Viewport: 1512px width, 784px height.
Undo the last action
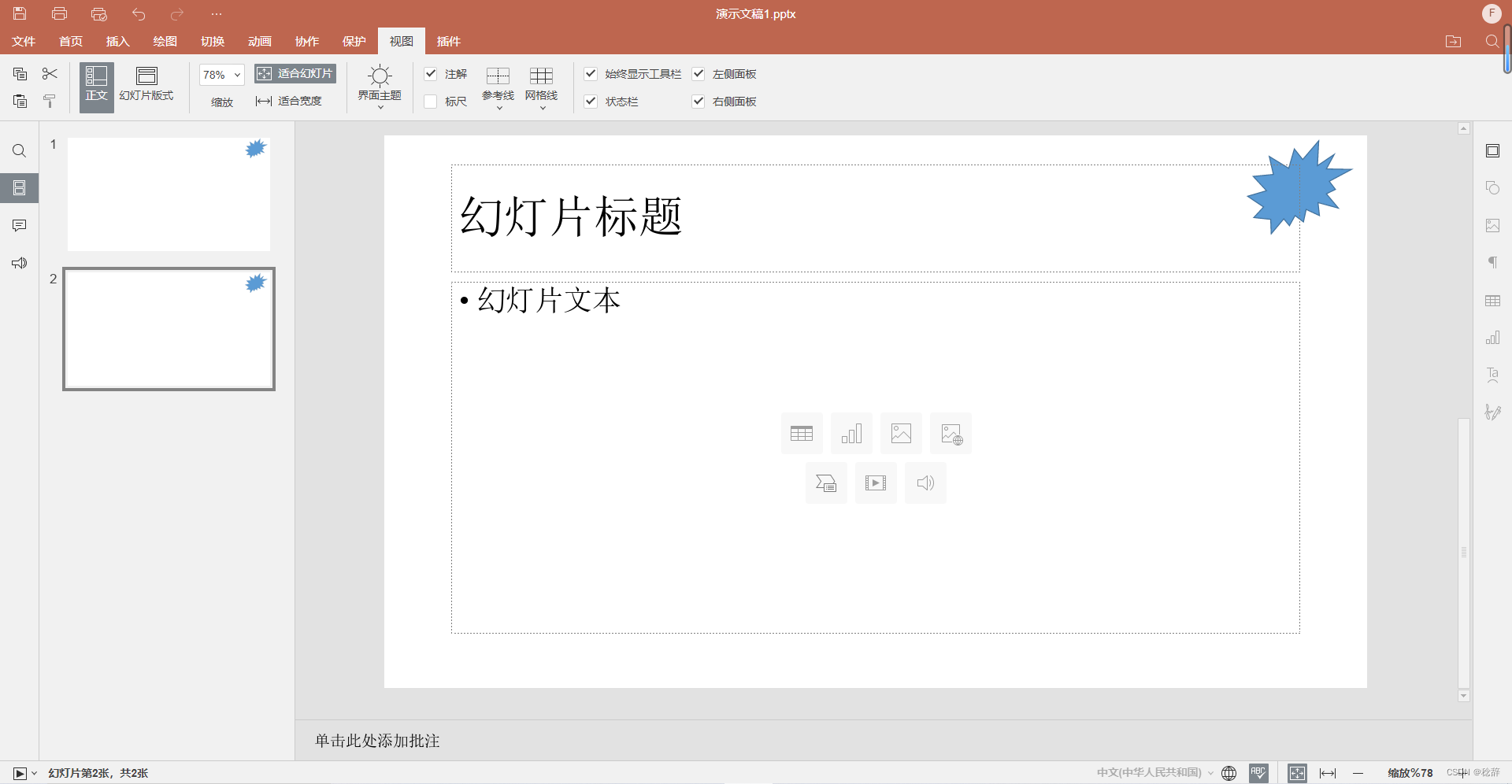pyautogui.click(x=139, y=13)
